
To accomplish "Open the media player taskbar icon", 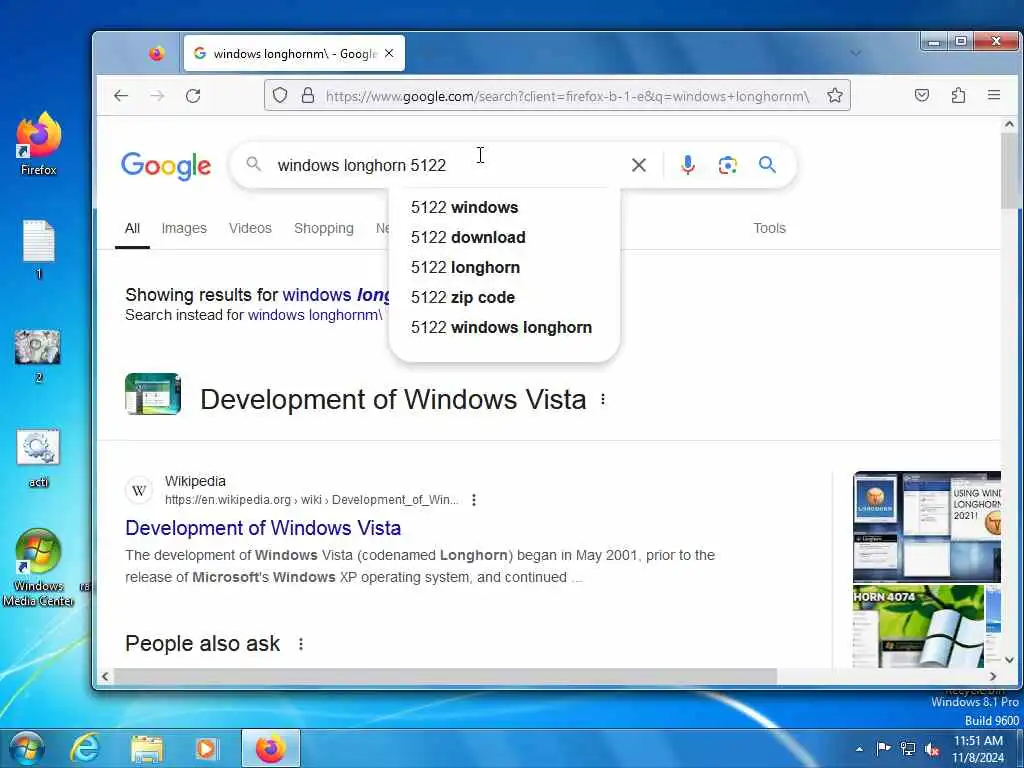I will point(207,748).
